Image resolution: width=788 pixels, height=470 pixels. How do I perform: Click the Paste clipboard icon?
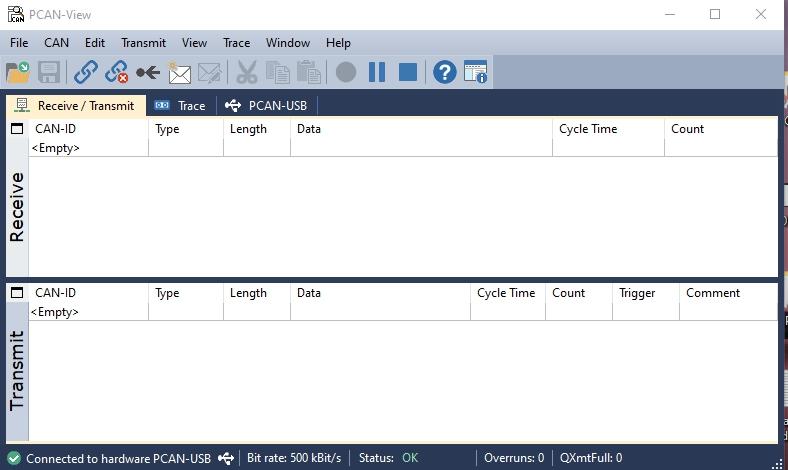tap(309, 72)
